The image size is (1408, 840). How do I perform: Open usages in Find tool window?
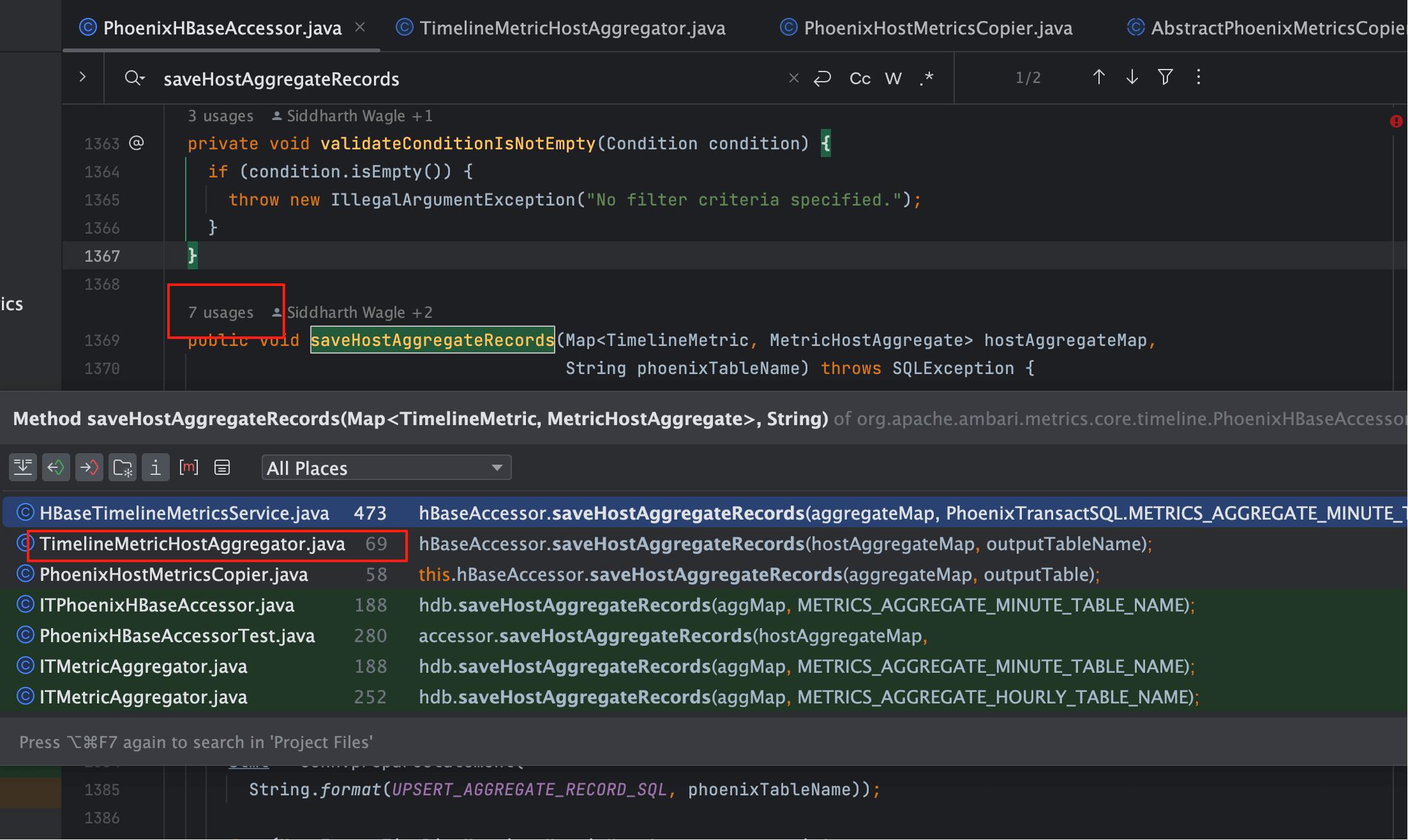[222, 468]
